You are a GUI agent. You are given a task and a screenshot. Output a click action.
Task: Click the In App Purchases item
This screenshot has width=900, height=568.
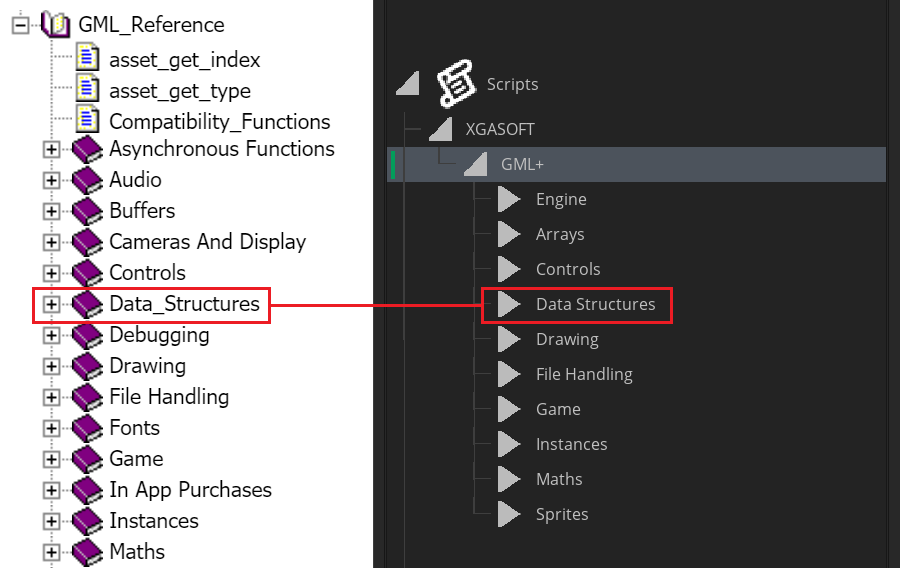[191, 490]
